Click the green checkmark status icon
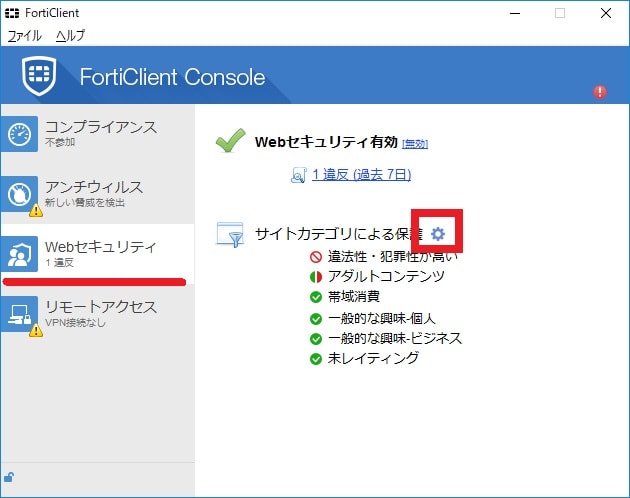Image resolution: width=630 pixels, height=498 pixels. click(x=230, y=140)
